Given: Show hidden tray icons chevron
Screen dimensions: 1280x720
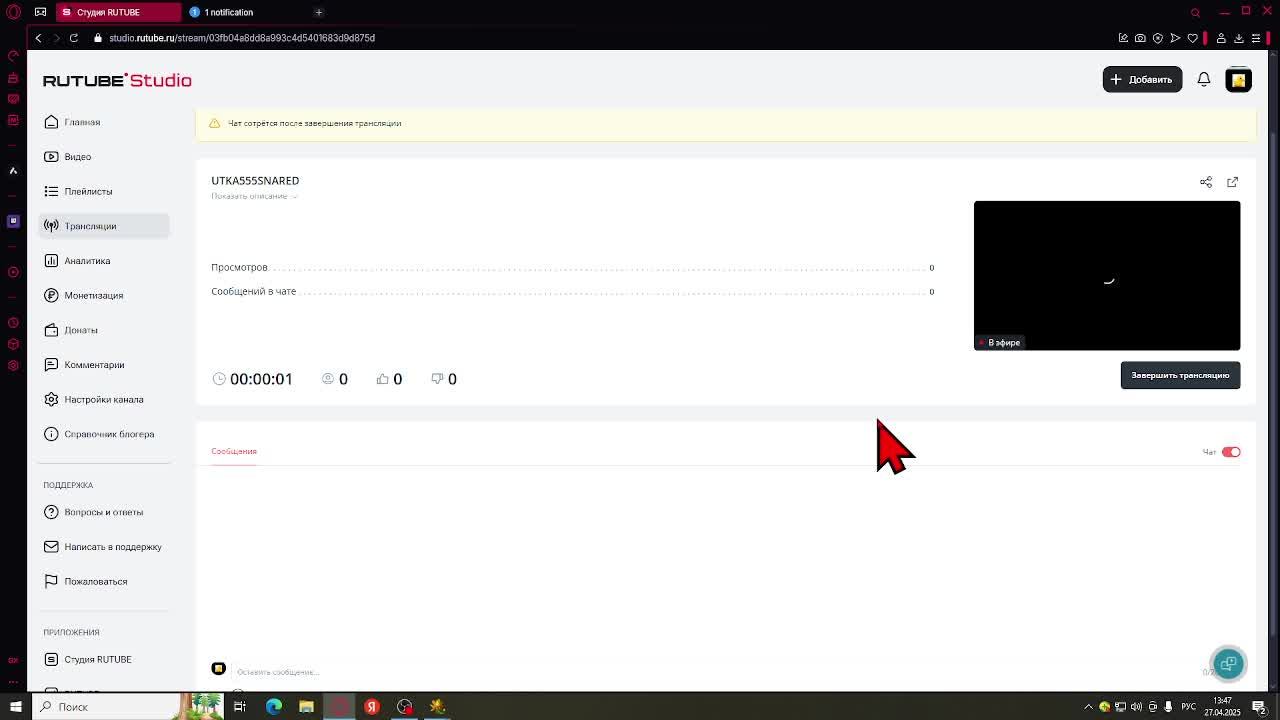Looking at the screenshot, I should point(1089,707).
